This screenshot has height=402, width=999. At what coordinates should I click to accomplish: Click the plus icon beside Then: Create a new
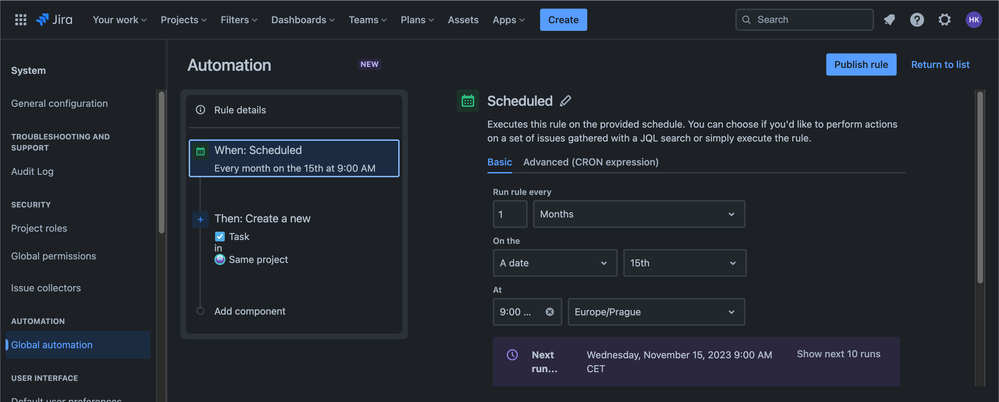point(200,219)
